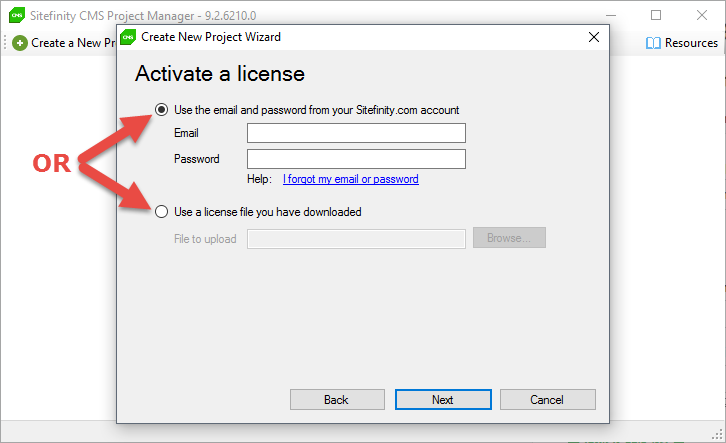The width and height of the screenshot is (726, 443).
Task: Click the Resources book icon
Action: point(653,43)
